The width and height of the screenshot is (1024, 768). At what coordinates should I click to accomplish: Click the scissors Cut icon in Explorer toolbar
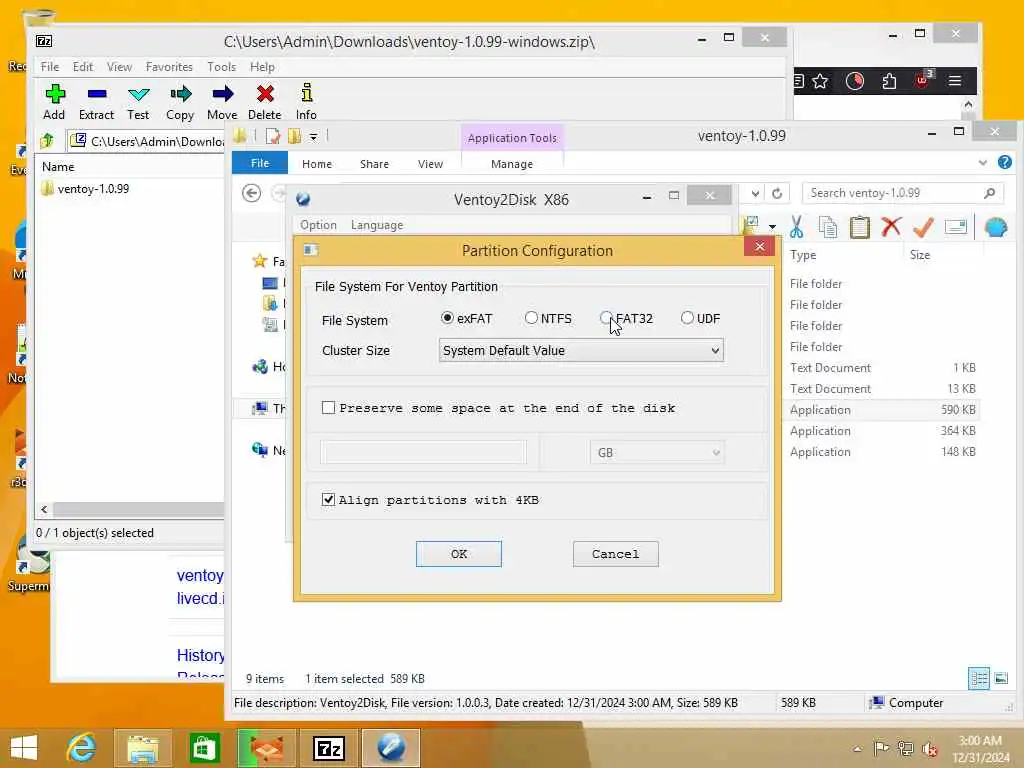click(x=796, y=227)
